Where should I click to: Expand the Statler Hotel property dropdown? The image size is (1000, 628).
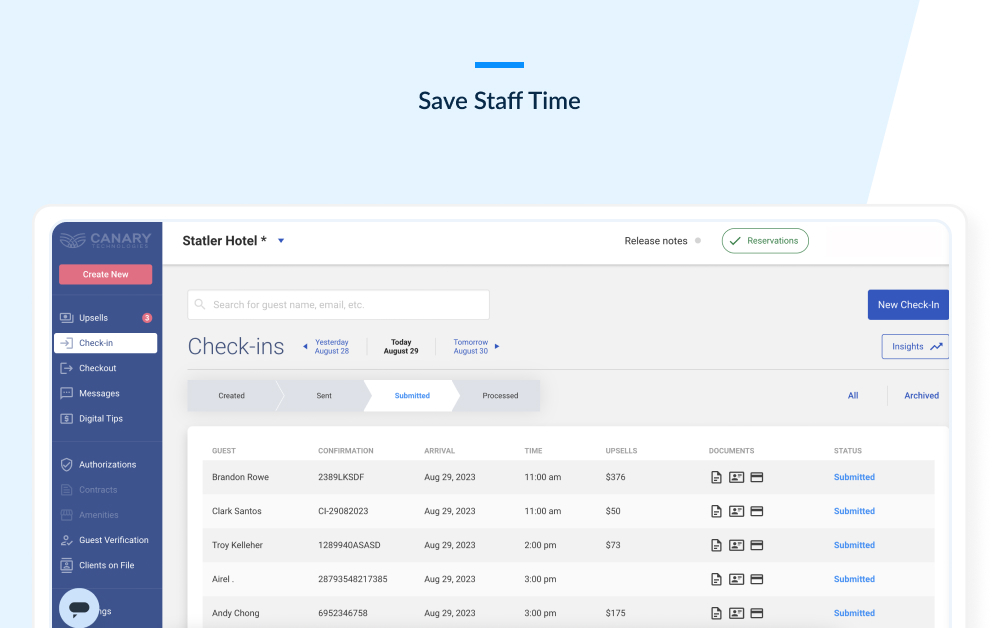[x=281, y=241]
